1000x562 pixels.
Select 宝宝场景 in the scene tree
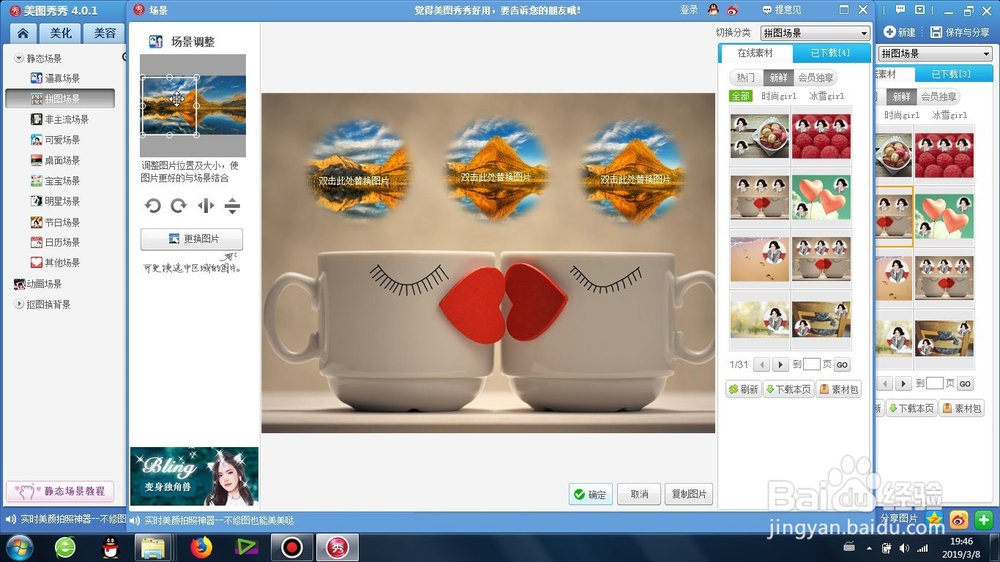pos(55,181)
